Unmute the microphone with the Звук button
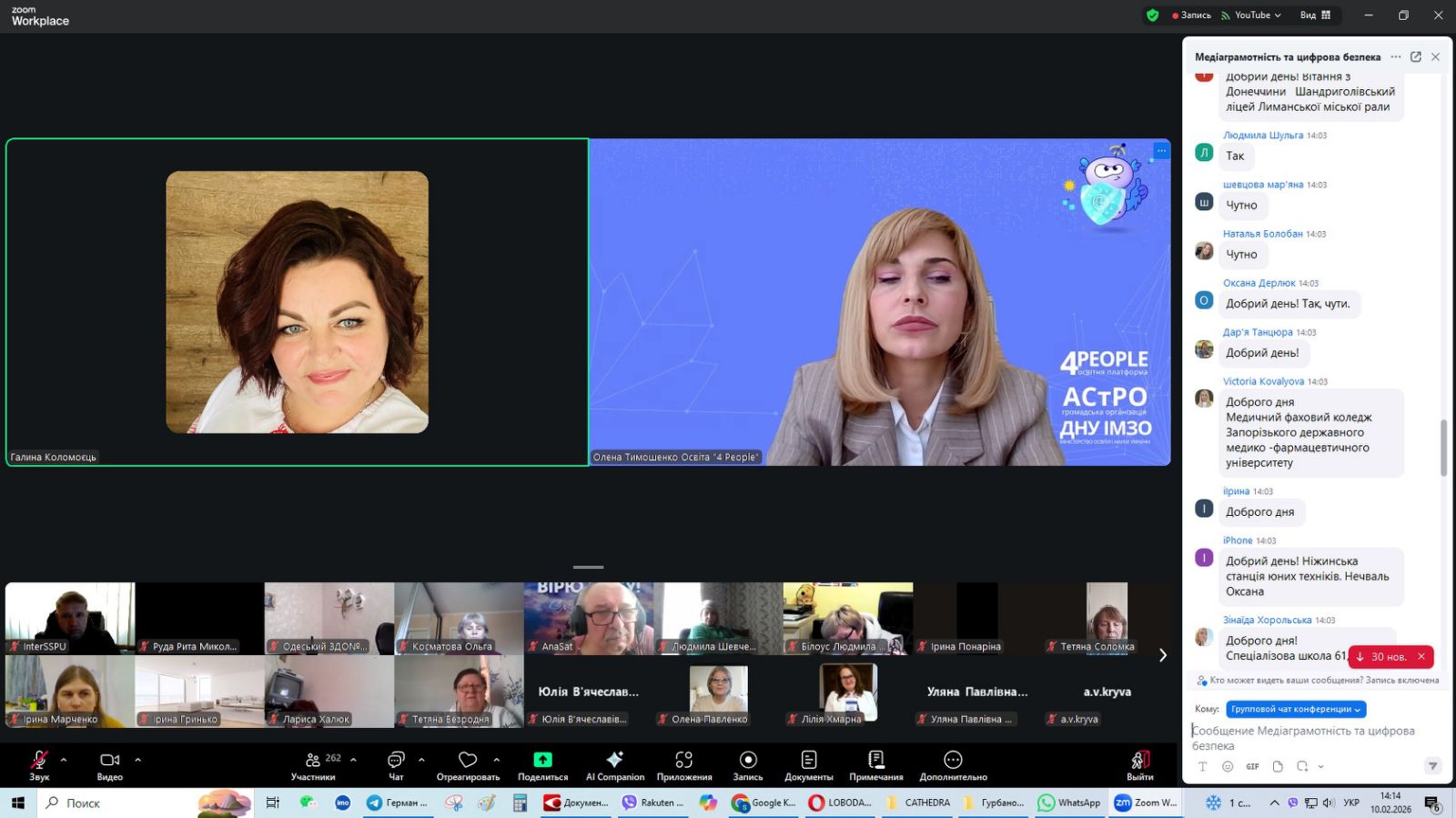 [39, 764]
